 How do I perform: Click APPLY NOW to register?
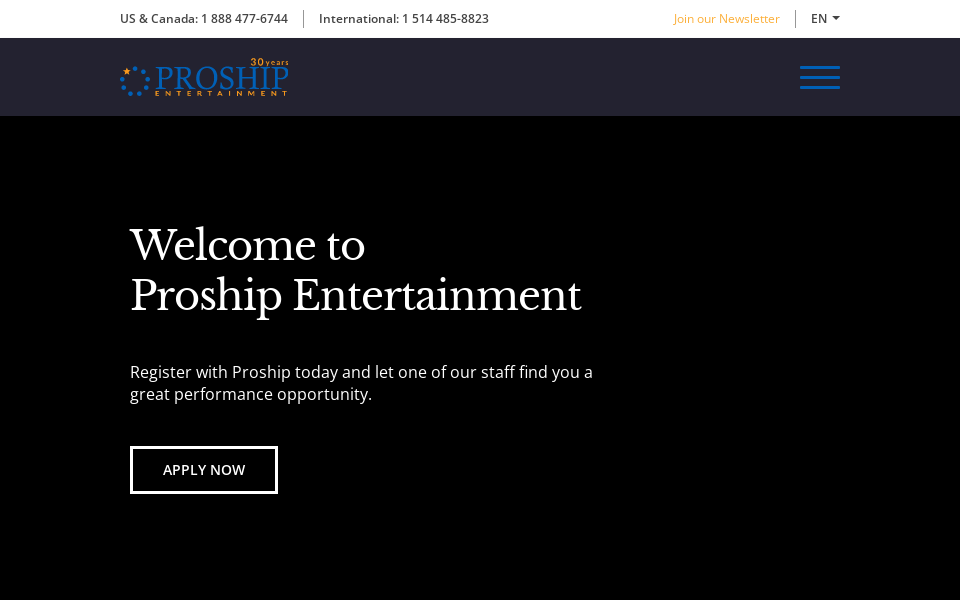pyautogui.click(x=204, y=469)
